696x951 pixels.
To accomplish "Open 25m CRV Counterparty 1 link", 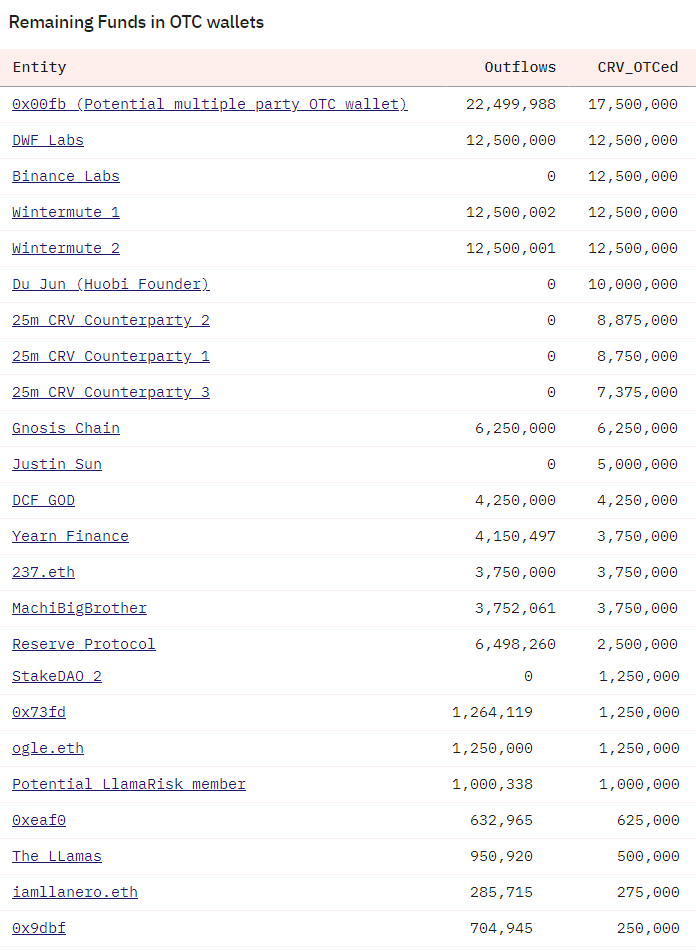I will tap(111, 356).
